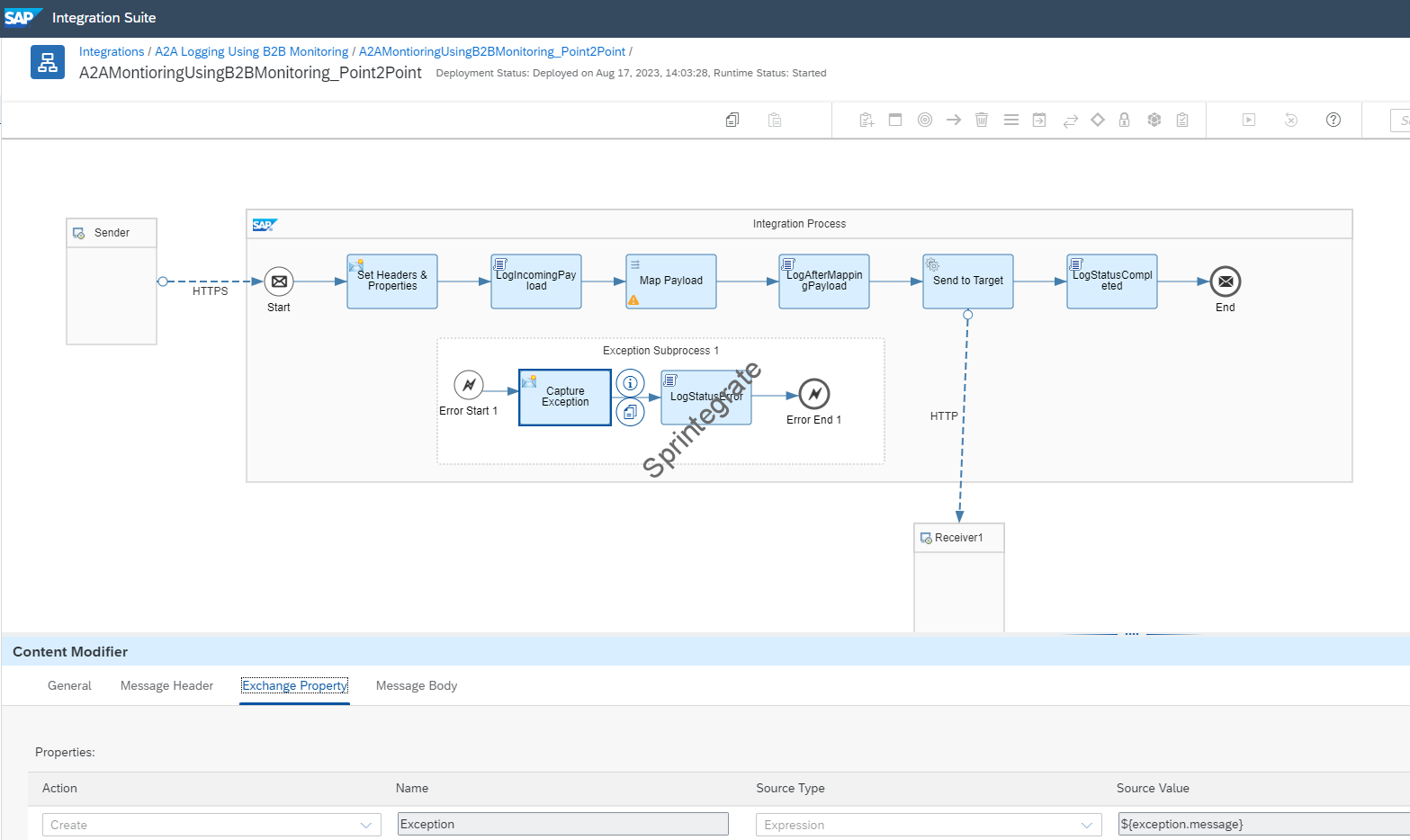Open A2AMontioringUsingB2BMonitoring_Point2Point breadcrumb link
1410x840 pixels.
click(492, 51)
